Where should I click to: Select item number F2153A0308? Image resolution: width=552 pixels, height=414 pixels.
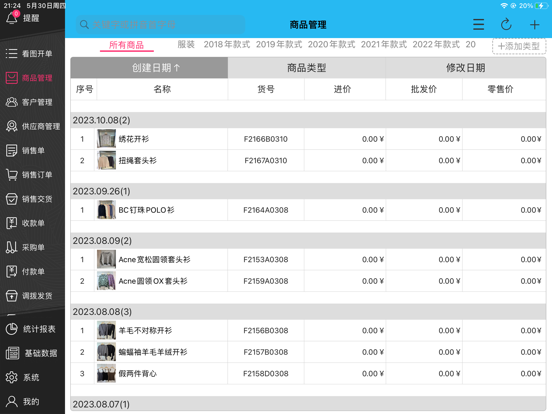tap(266, 260)
